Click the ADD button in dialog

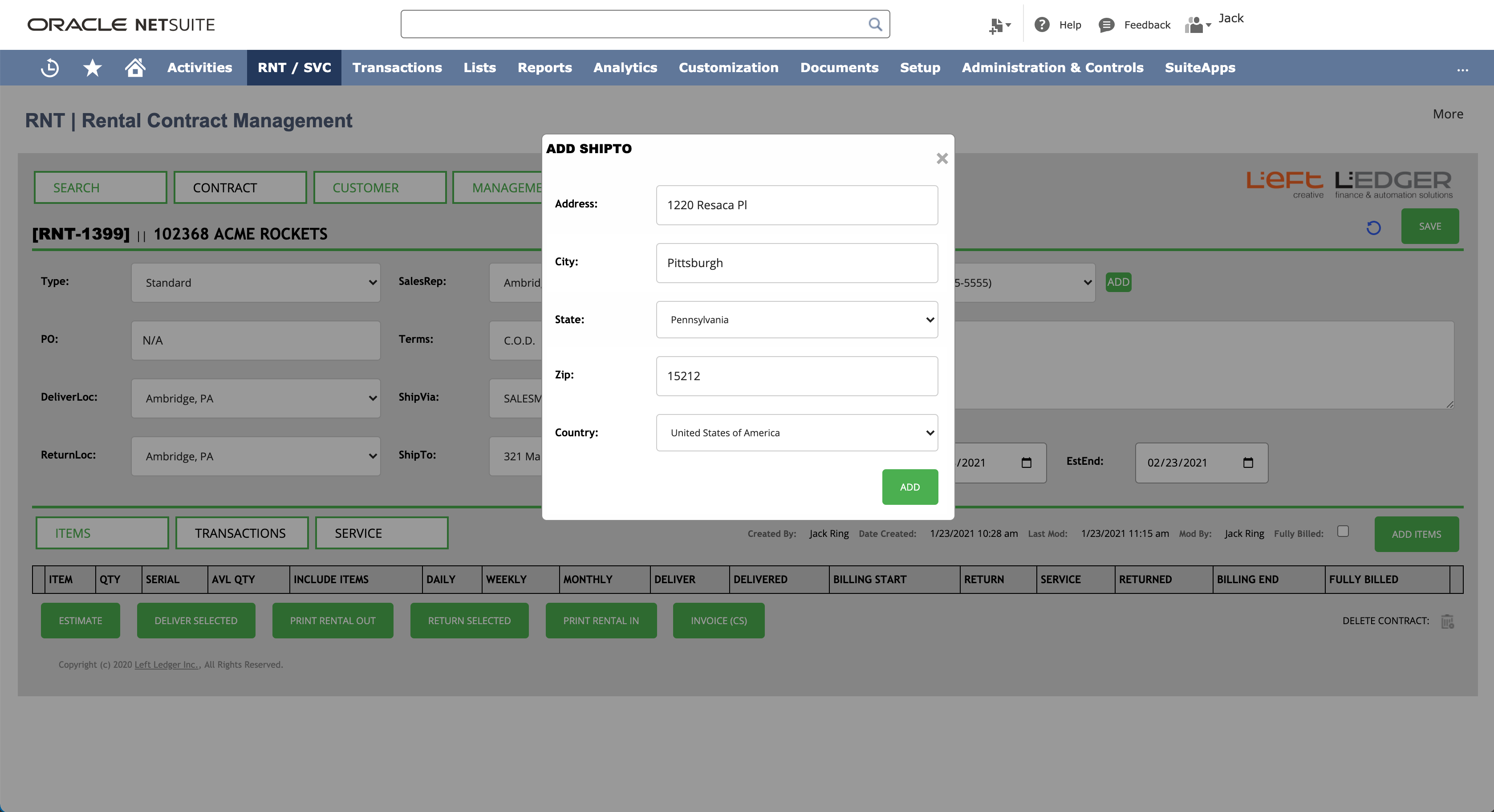pos(909,487)
